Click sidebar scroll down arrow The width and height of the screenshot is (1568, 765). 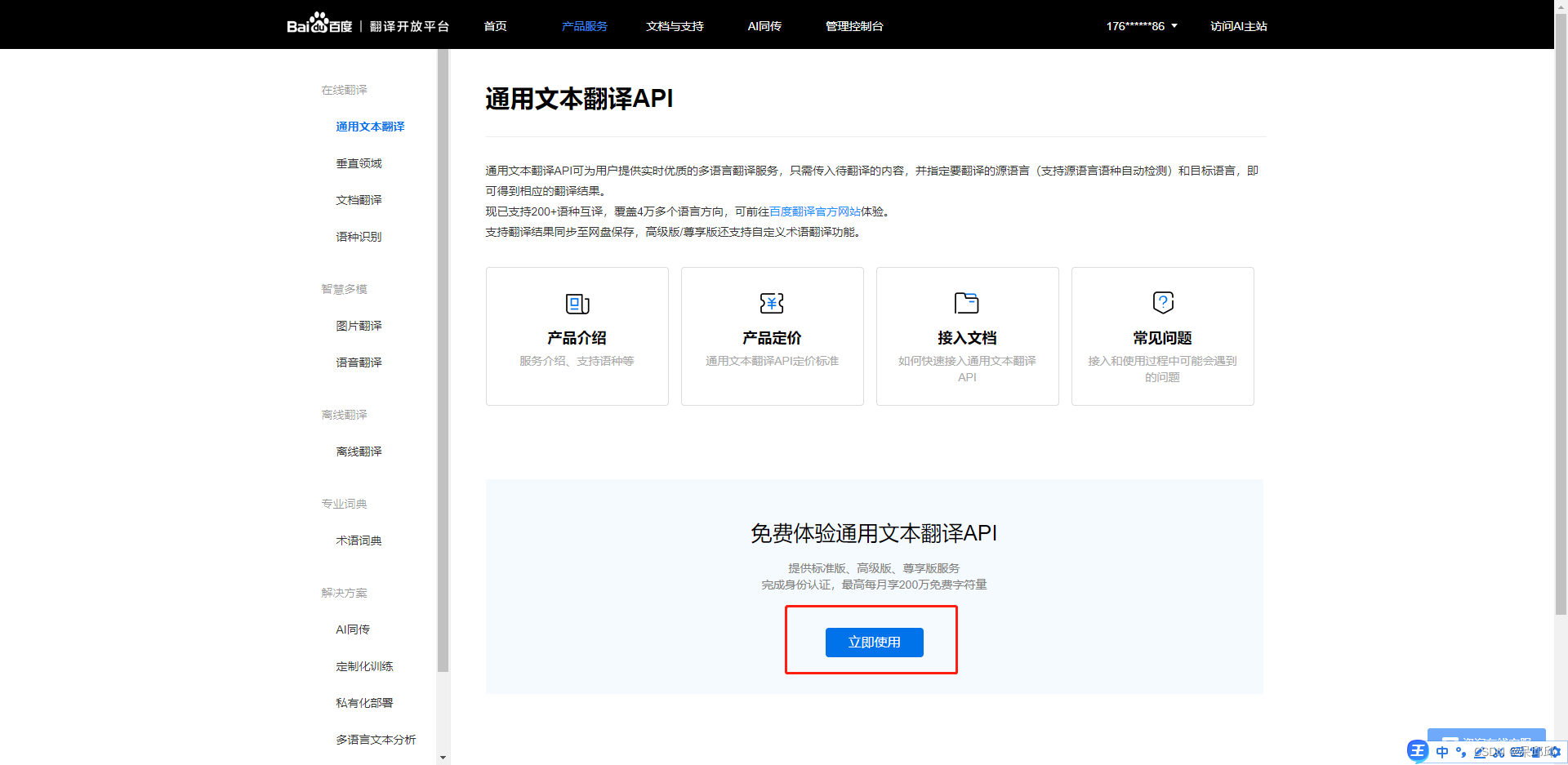tap(443, 758)
